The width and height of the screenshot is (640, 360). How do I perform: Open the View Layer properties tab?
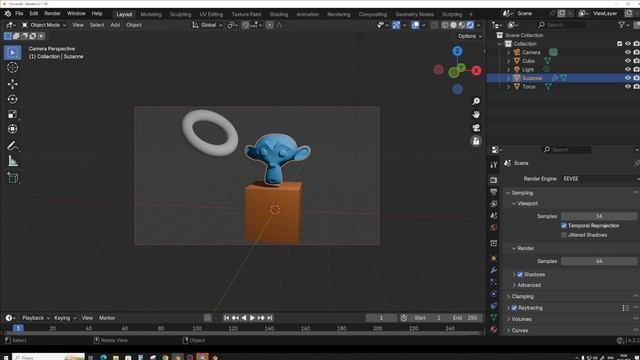[x=493, y=204]
